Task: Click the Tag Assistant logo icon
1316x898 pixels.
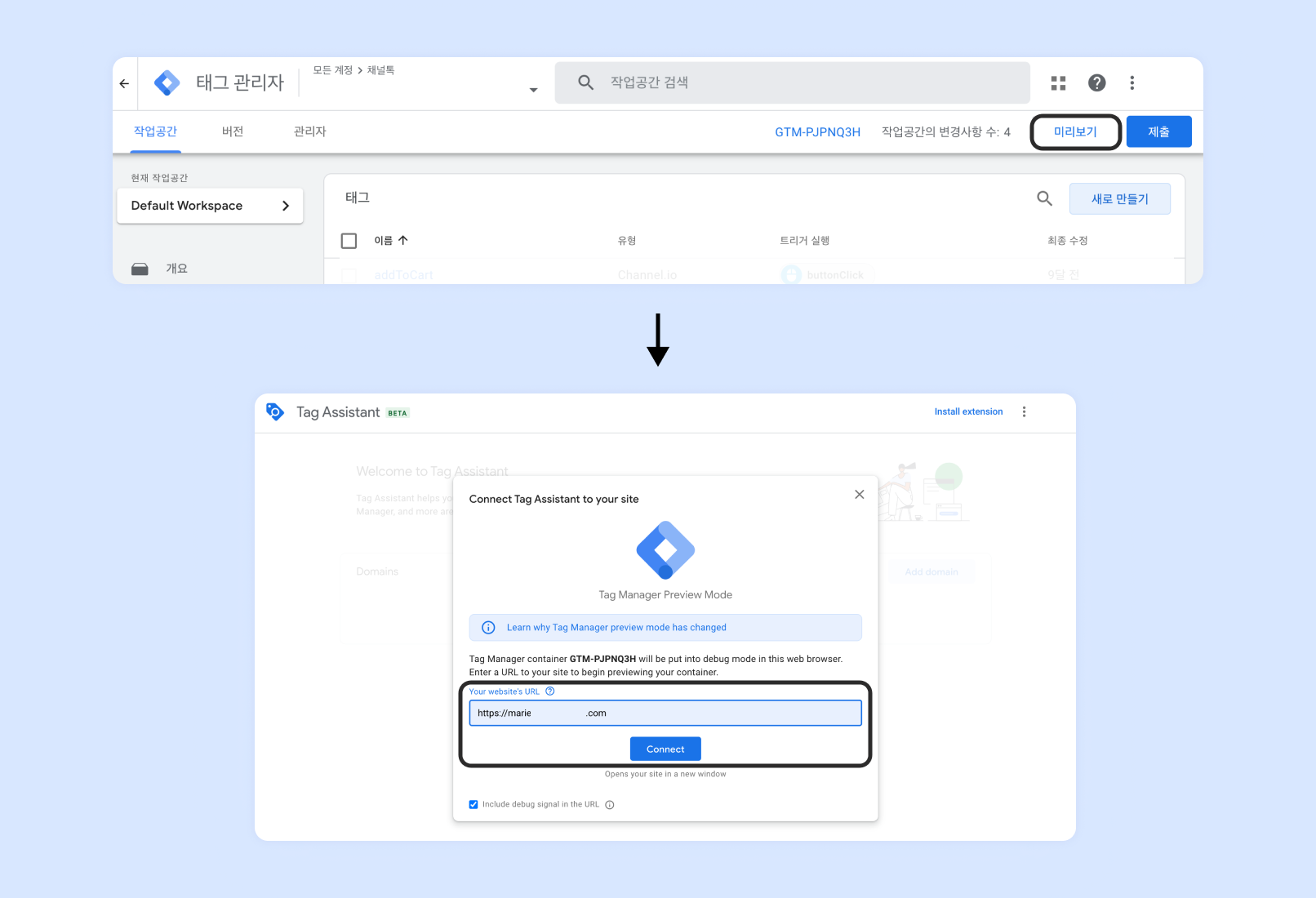Action: [x=275, y=411]
